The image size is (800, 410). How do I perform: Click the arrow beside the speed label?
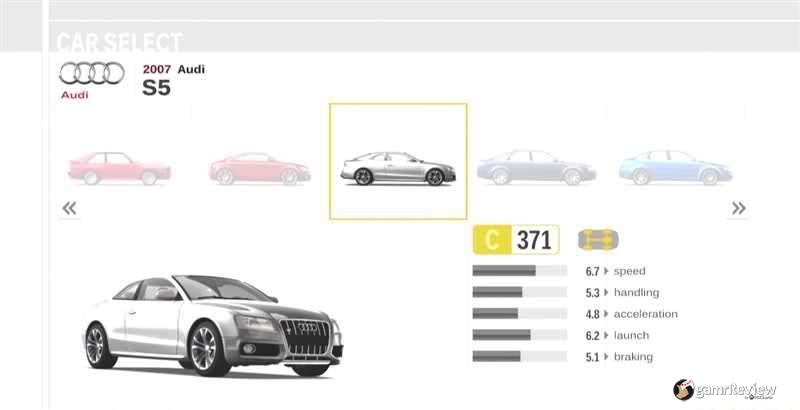click(606, 271)
